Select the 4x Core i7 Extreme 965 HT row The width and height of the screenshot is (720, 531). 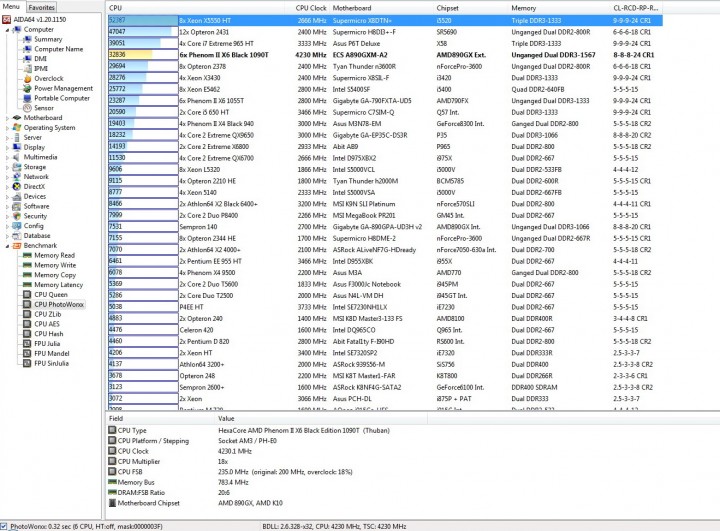[385, 43]
